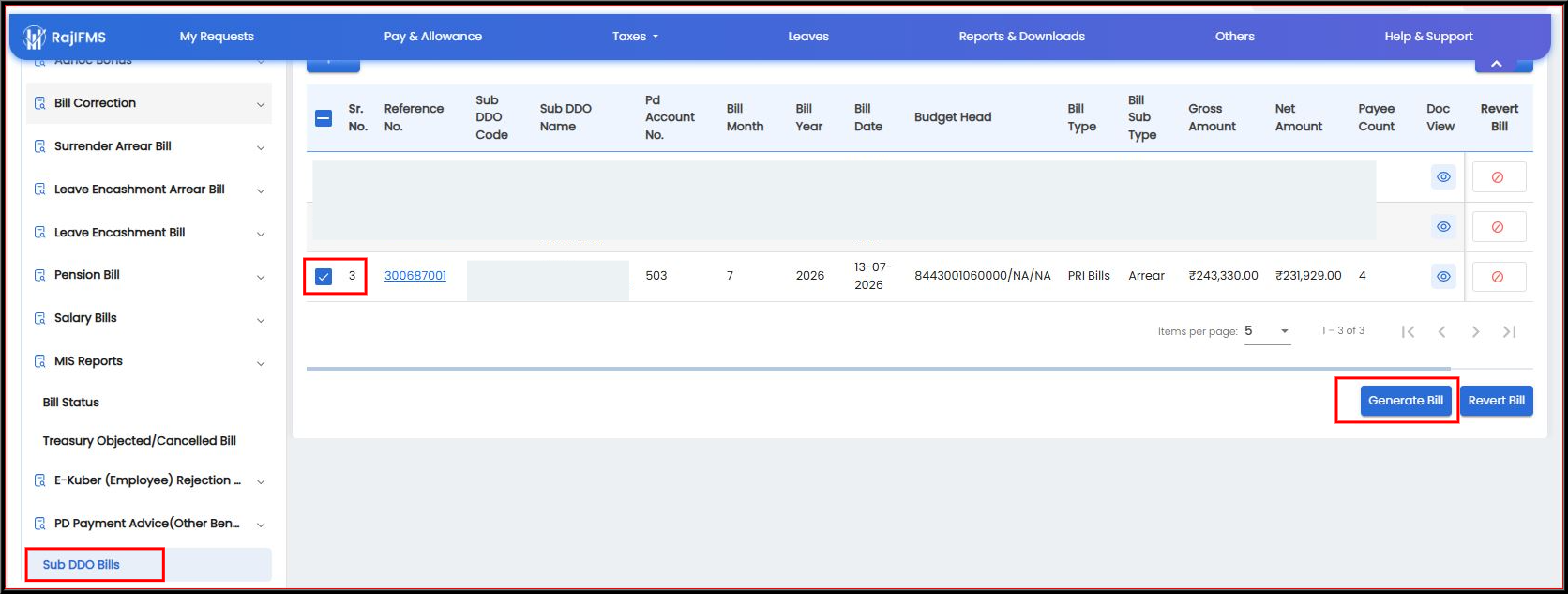Click revert icon for bill 300687001
Image resolution: width=1568 pixels, height=594 pixels.
[1498, 277]
